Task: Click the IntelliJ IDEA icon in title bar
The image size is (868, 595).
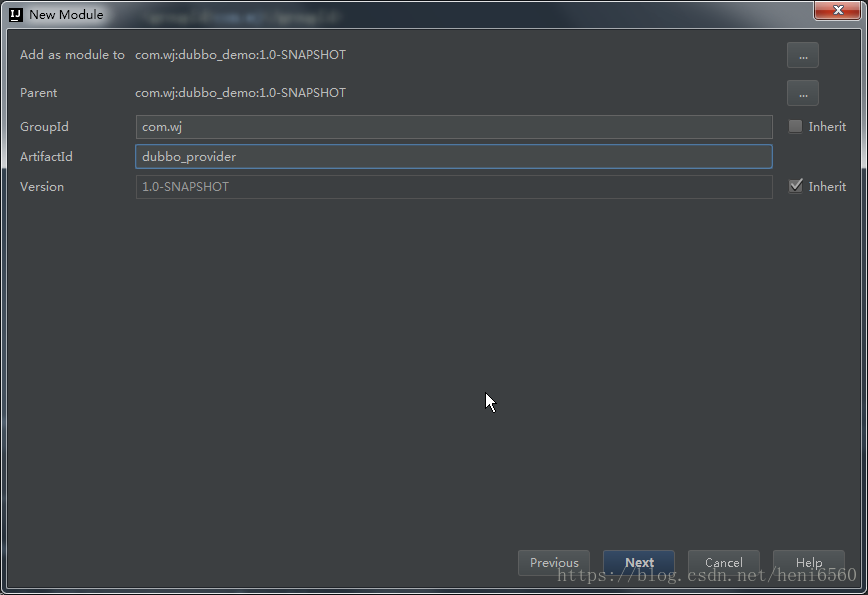Action: click(x=16, y=14)
